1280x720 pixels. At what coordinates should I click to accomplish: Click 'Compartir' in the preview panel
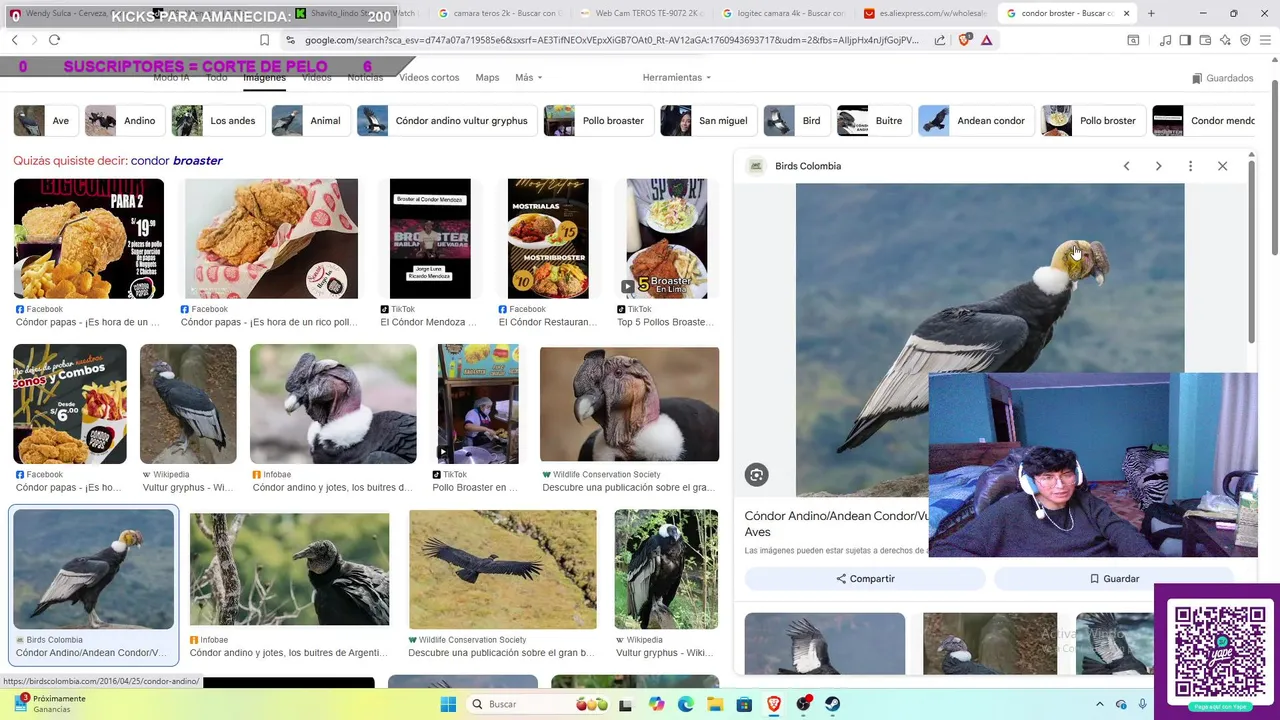point(865,579)
